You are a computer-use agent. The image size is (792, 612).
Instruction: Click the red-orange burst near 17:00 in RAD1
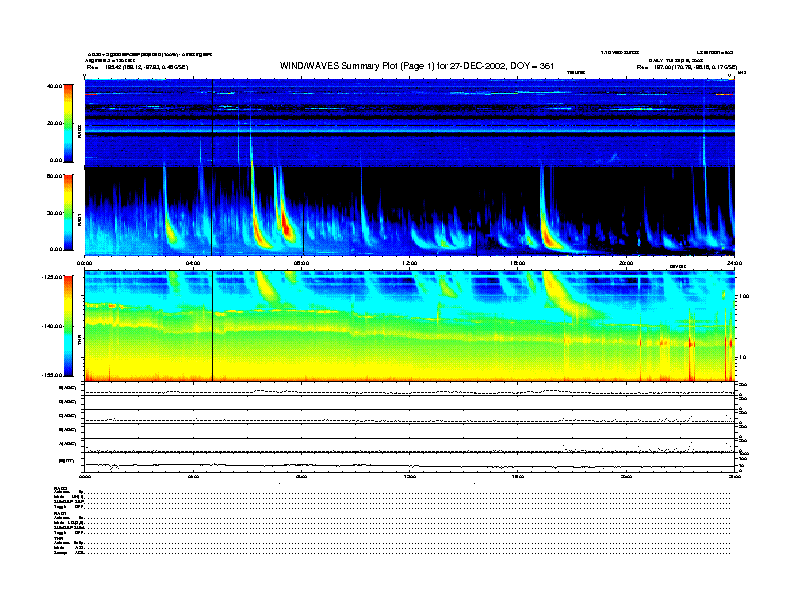coord(549,236)
